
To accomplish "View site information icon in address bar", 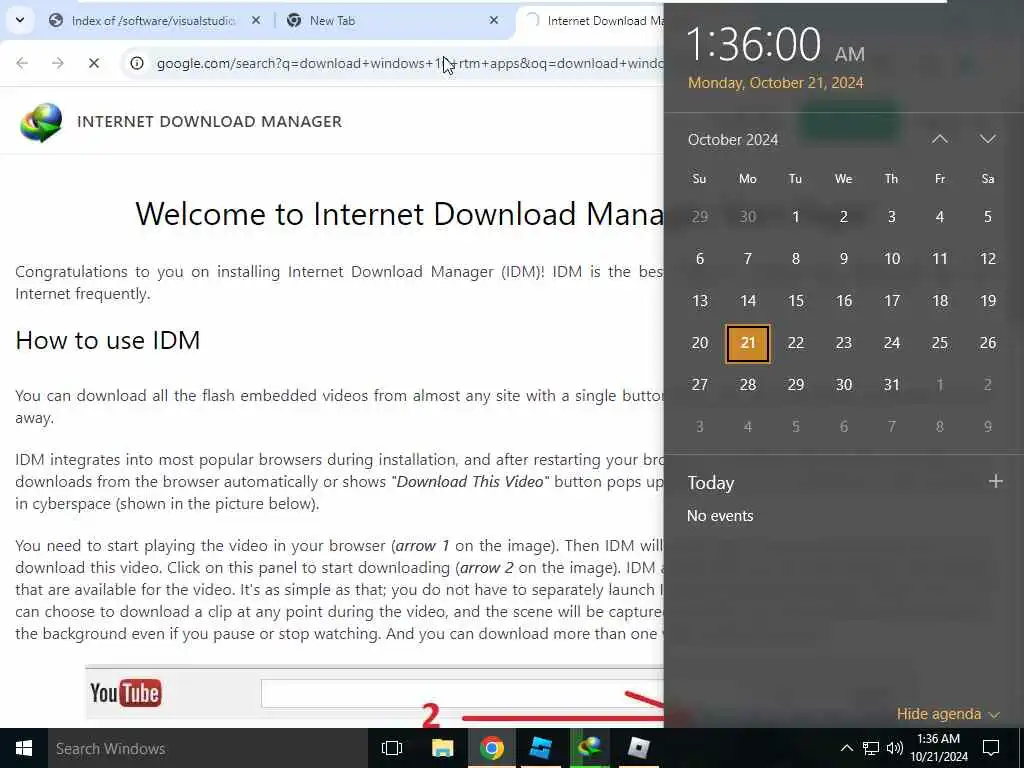I will 136,63.
